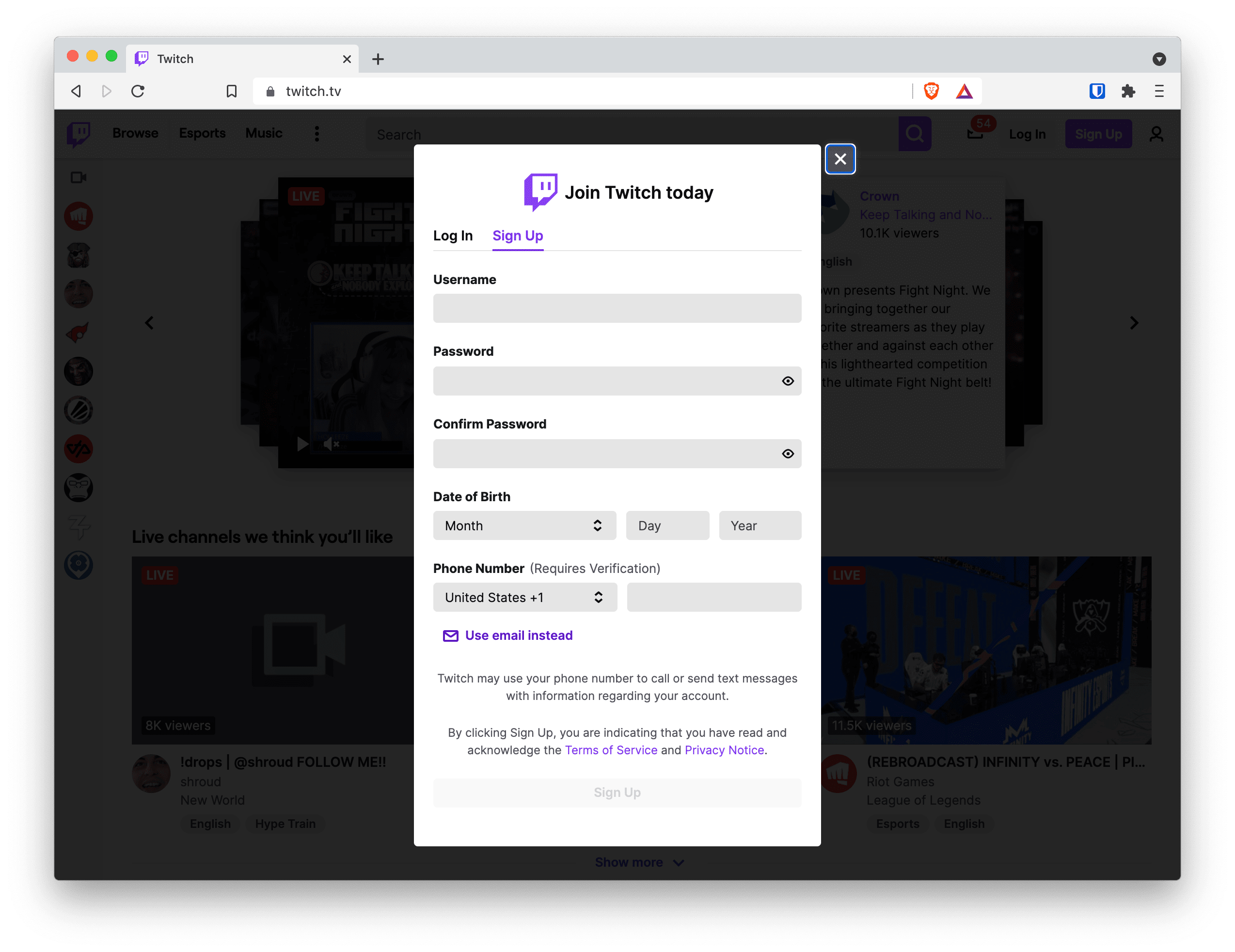1235x952 pixels.
Task: Reload the twitch.tv page
Action: (138, 91)
